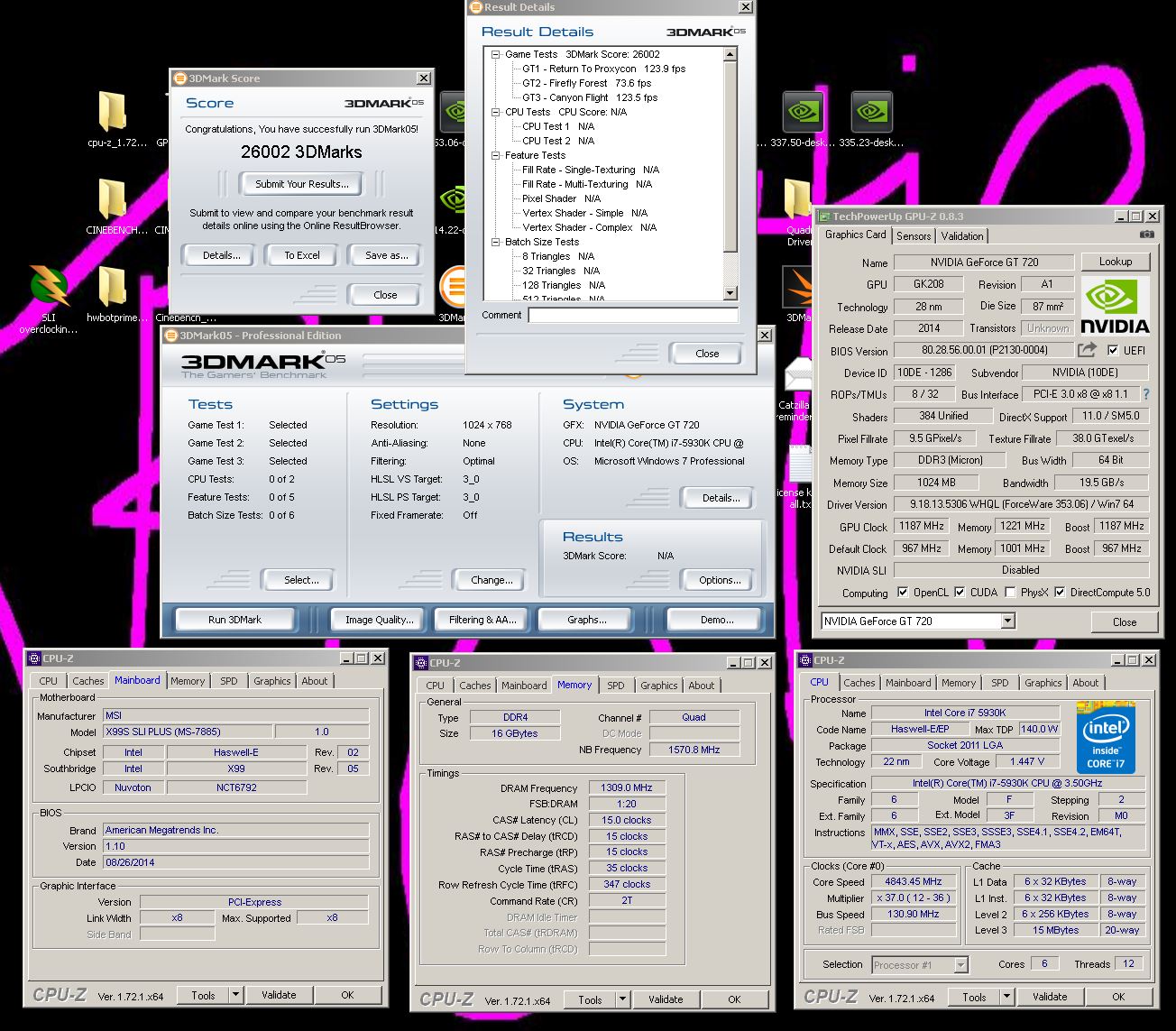Open the cpu-z_1.72 folder on desktop
The image size is (1176, 1031).
pos(112,113)
